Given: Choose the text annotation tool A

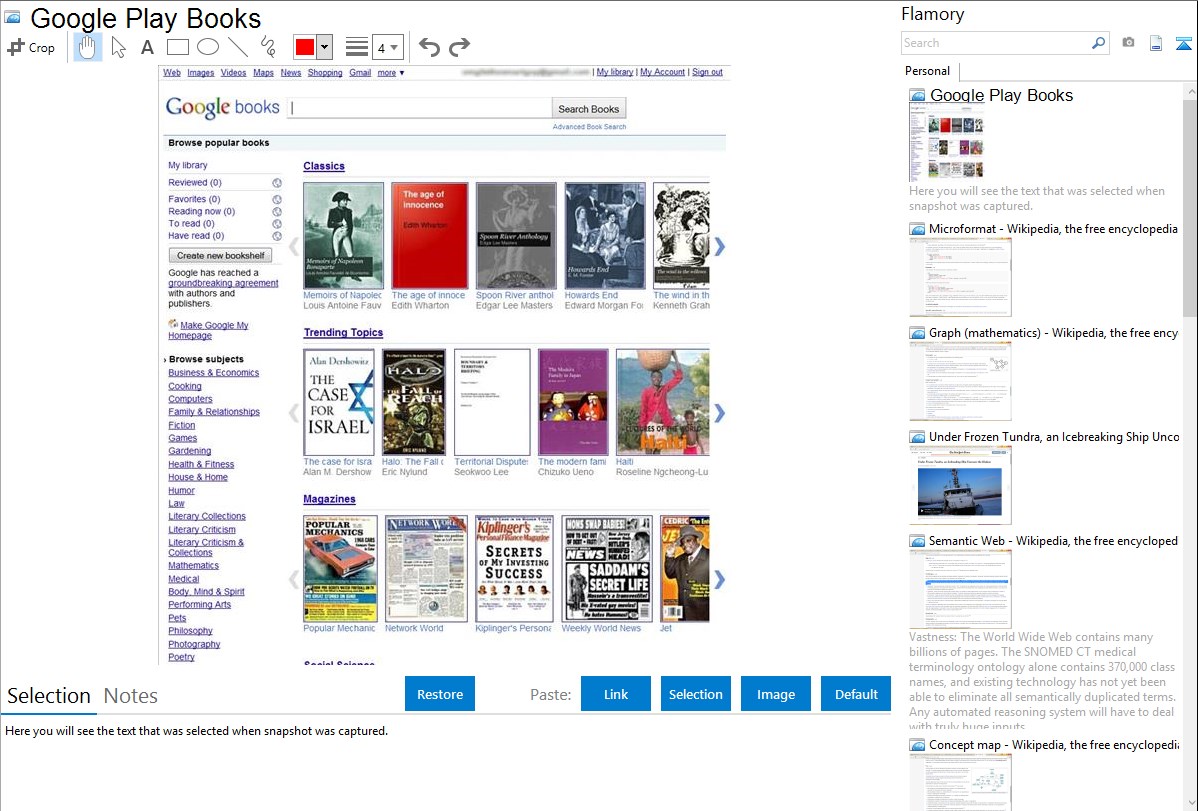Looking at the screenshot, I should tap(147, 47).
